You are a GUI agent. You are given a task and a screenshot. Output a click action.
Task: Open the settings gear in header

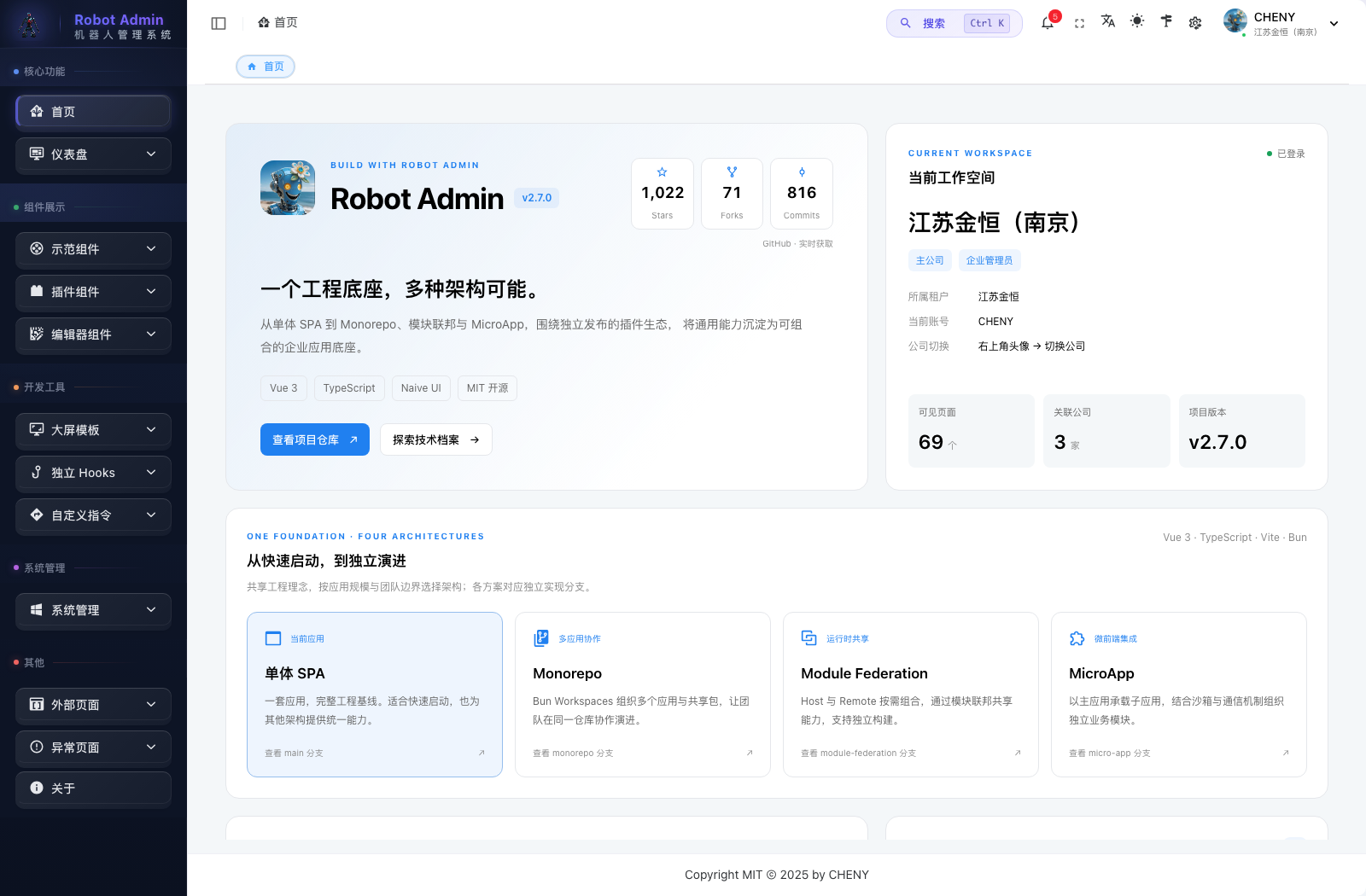pos(1195,23)
